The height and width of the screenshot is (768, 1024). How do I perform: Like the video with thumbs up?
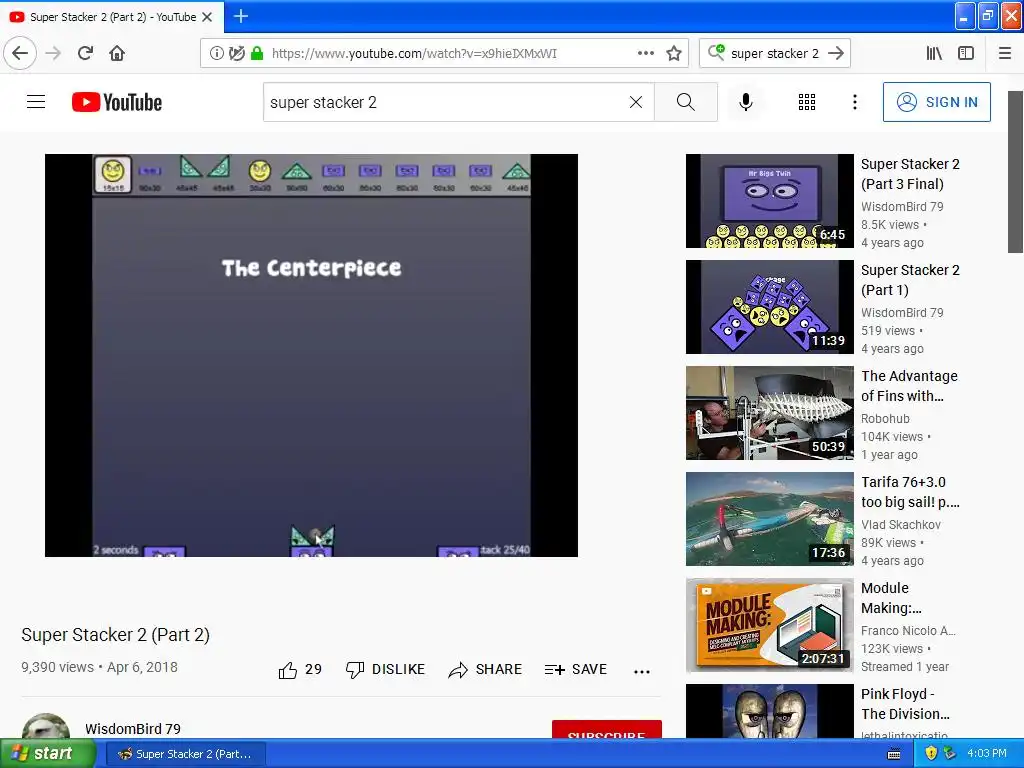click(x=300, y=669)
